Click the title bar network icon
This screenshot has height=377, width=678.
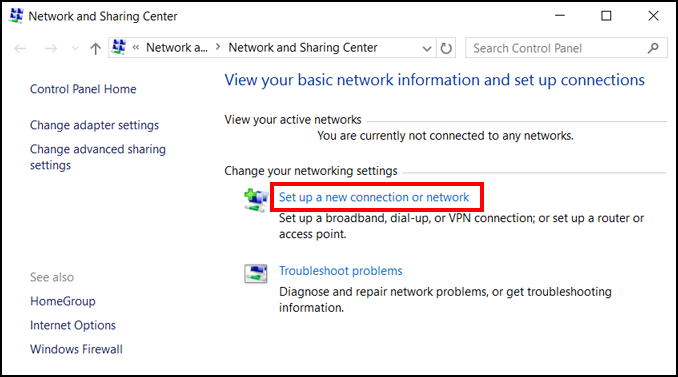16,15
